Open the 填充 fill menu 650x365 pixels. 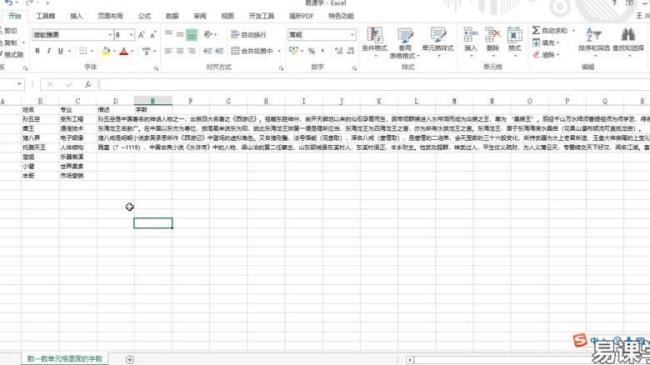coord(546,43)
